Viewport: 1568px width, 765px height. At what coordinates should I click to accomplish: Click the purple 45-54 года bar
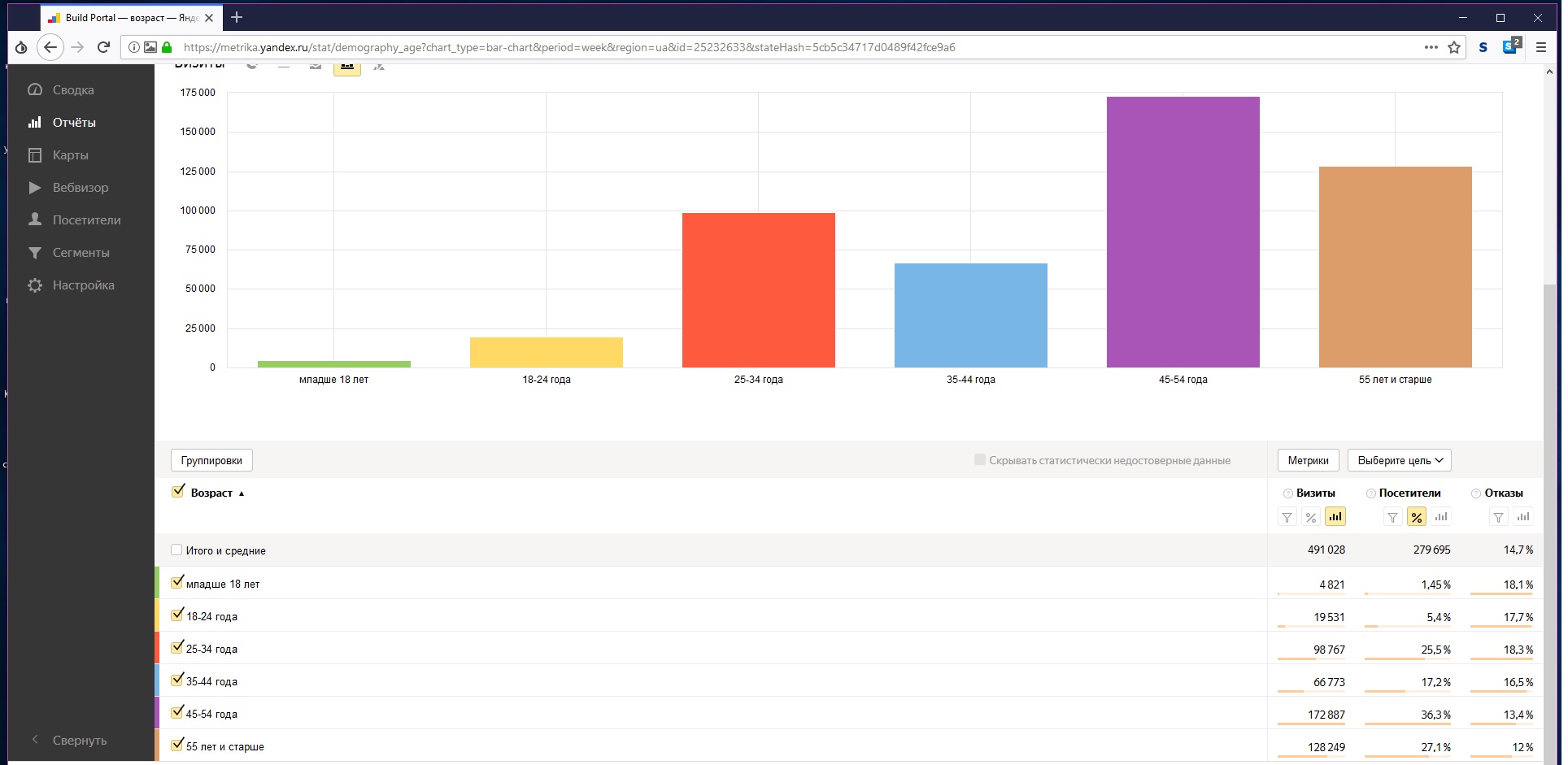pos(1183,232)
